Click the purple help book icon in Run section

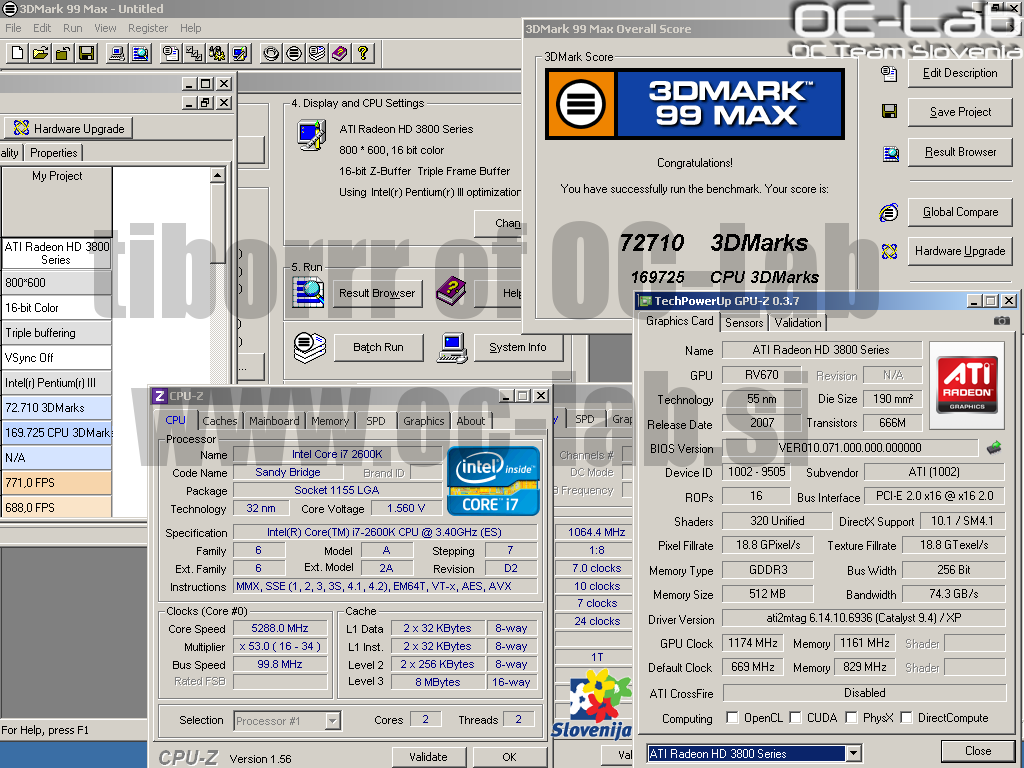tap(451, 291)
